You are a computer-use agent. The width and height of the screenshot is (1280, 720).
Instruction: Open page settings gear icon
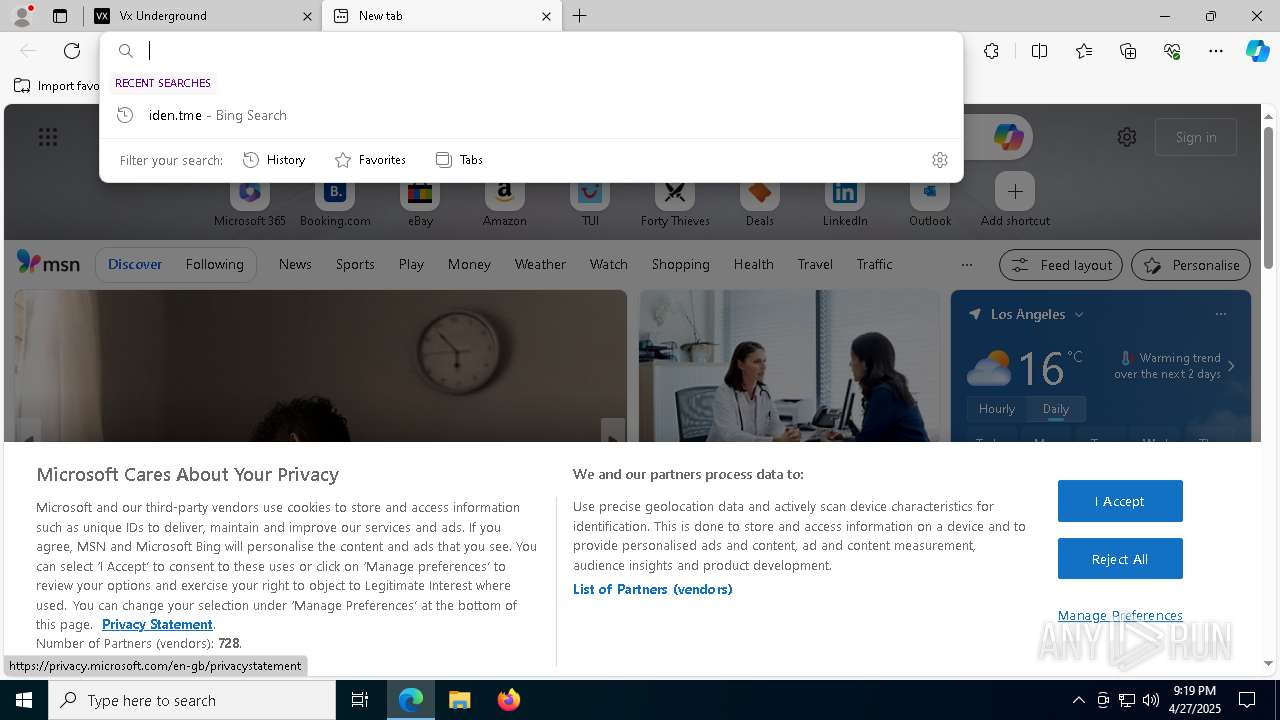pyautogui.click(x=1127, y=137)
